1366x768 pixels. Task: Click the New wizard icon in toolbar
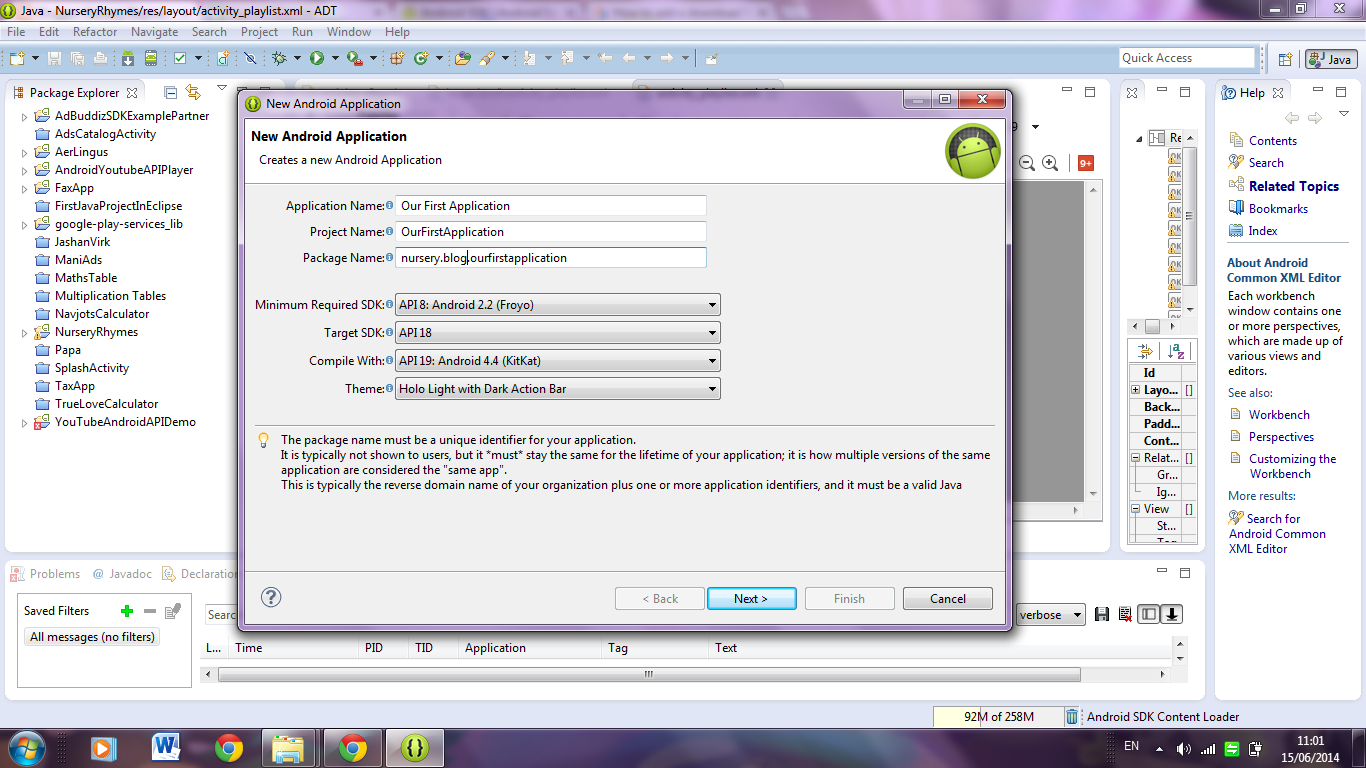point(17,58)
